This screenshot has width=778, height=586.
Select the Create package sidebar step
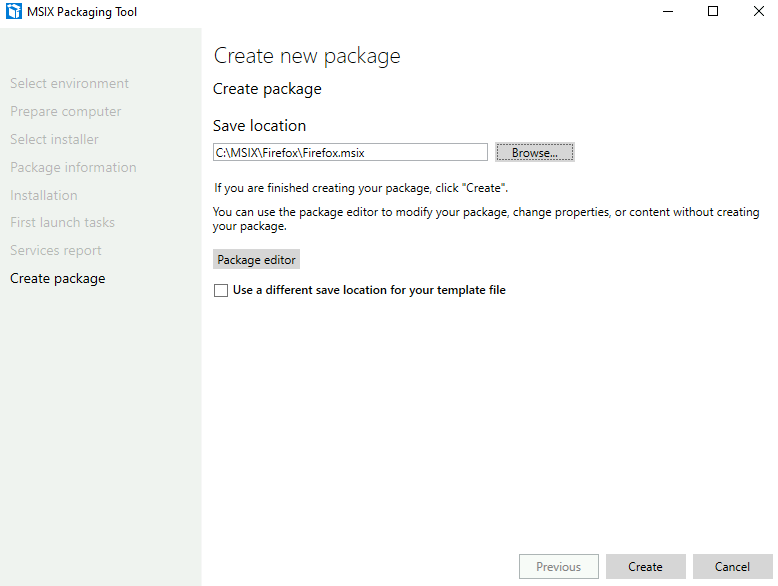pos(58,278)
